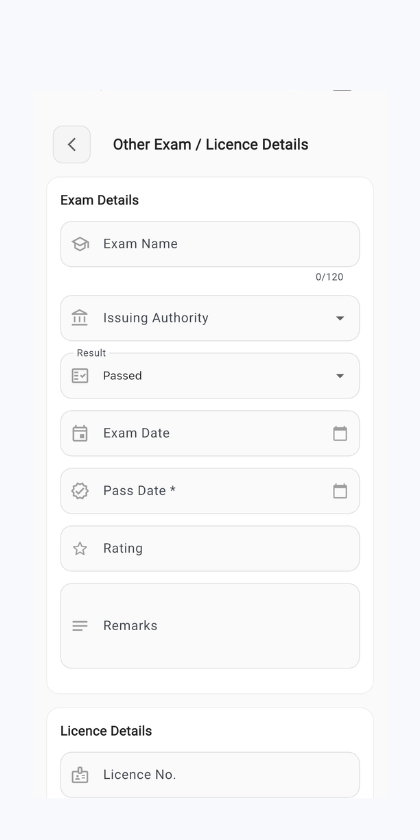Expand the Result dropdown arrow
Viewport: 420px width, 840px height.
tap(340, 376)
